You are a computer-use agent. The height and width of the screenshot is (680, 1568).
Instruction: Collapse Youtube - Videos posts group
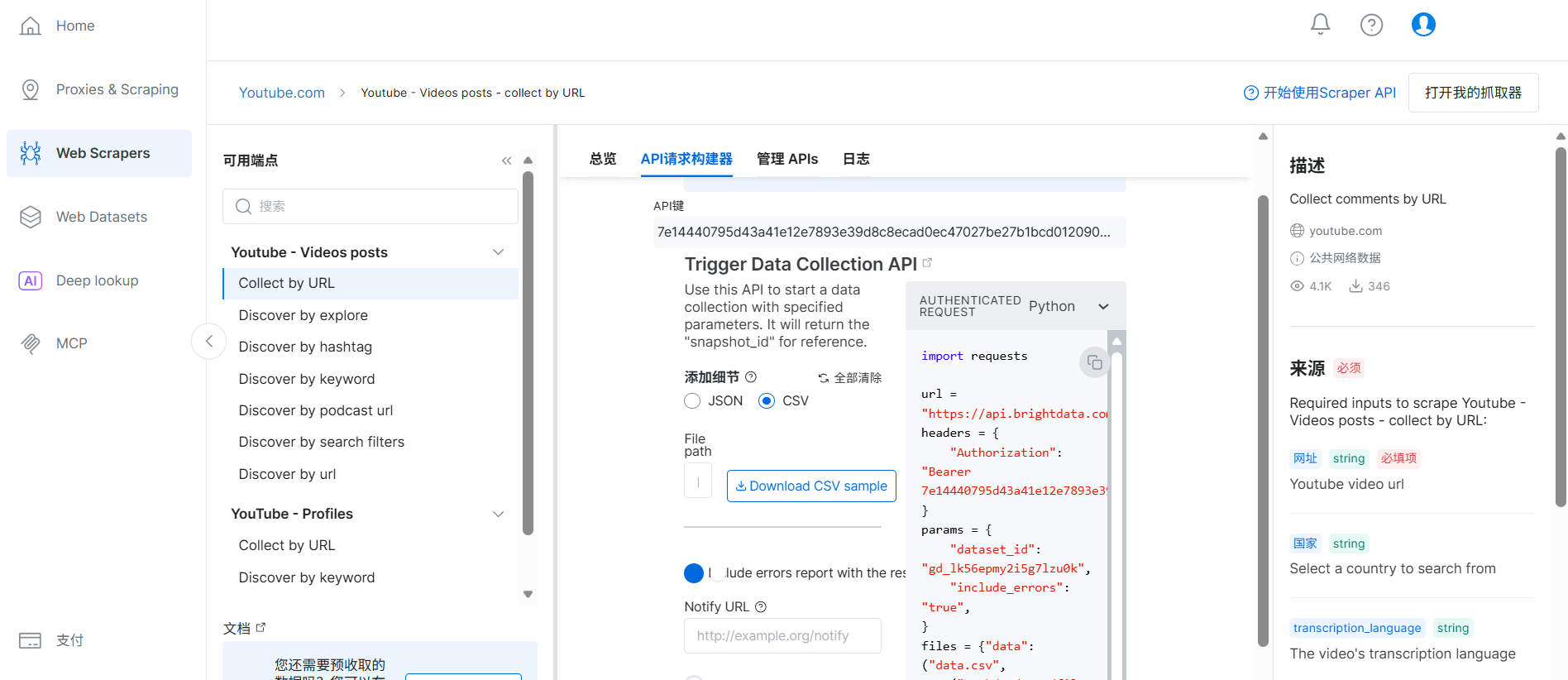coord(498,252)
